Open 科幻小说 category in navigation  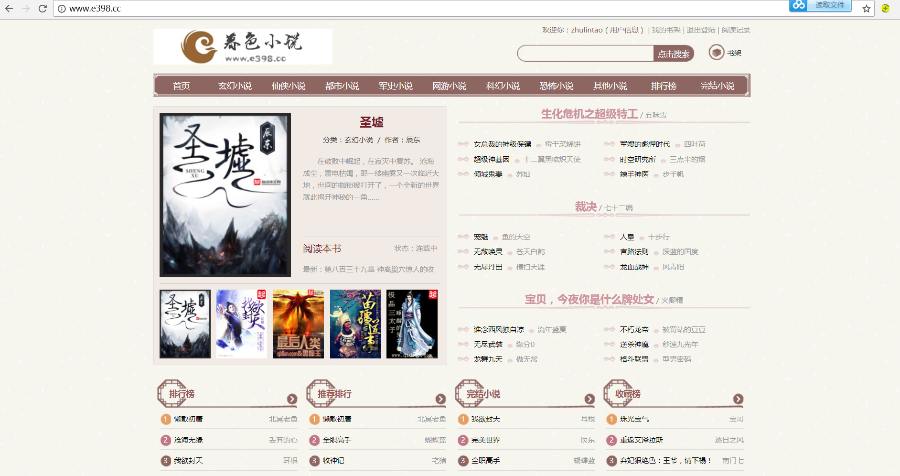tap(503, 86)
